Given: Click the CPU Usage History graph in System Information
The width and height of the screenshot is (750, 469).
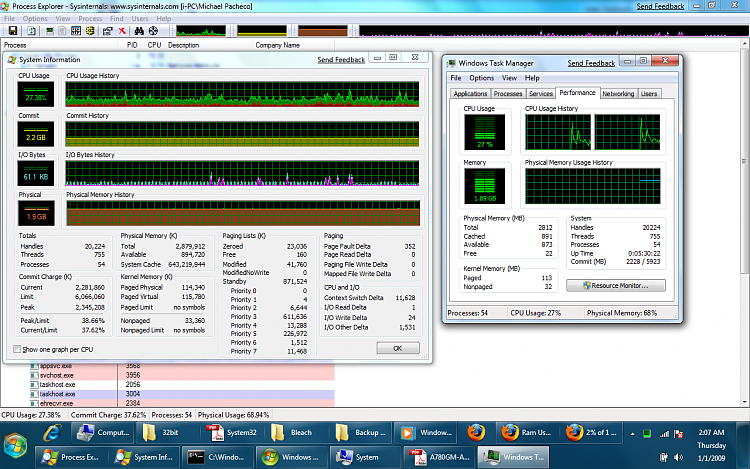Looking at the screenshot, I should pyautogui.click(x=242, y=94).
